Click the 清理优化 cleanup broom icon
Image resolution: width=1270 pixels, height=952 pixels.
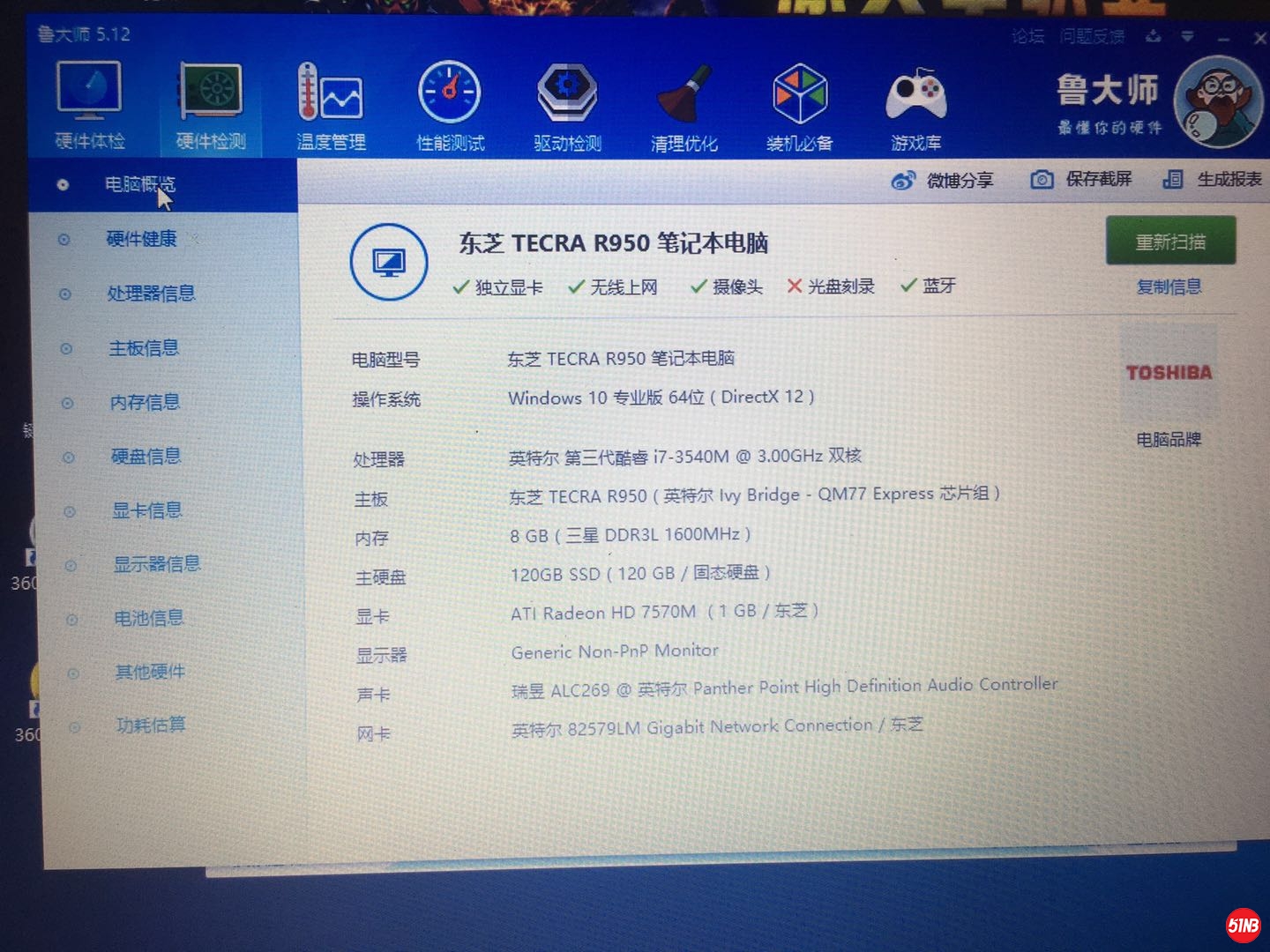(684, 95)
